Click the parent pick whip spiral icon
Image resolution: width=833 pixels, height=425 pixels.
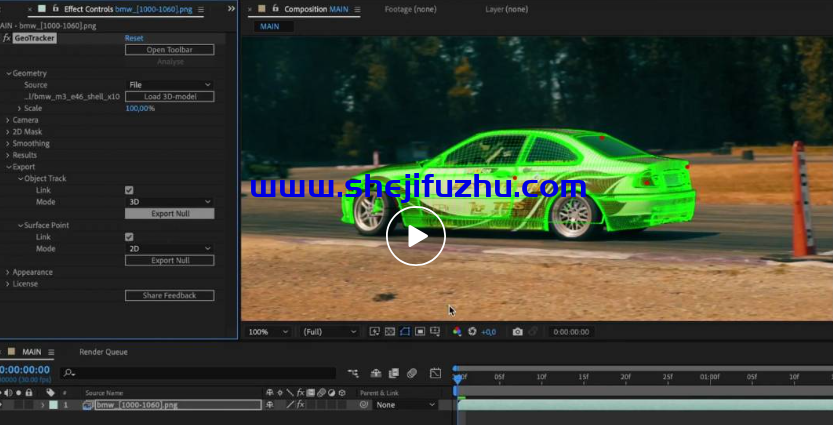(364, 405)
